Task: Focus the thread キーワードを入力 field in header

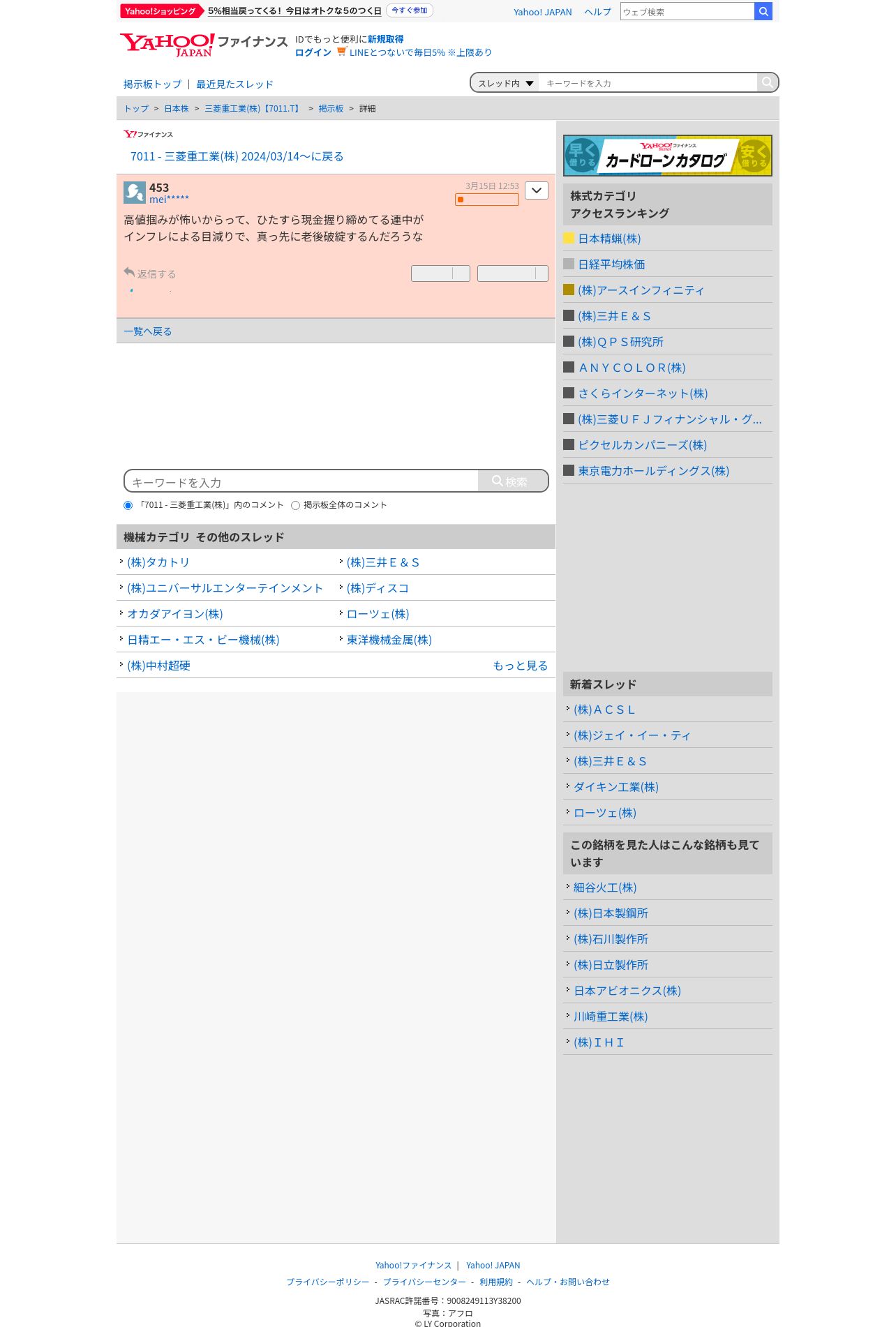Action: pos(648,83)
